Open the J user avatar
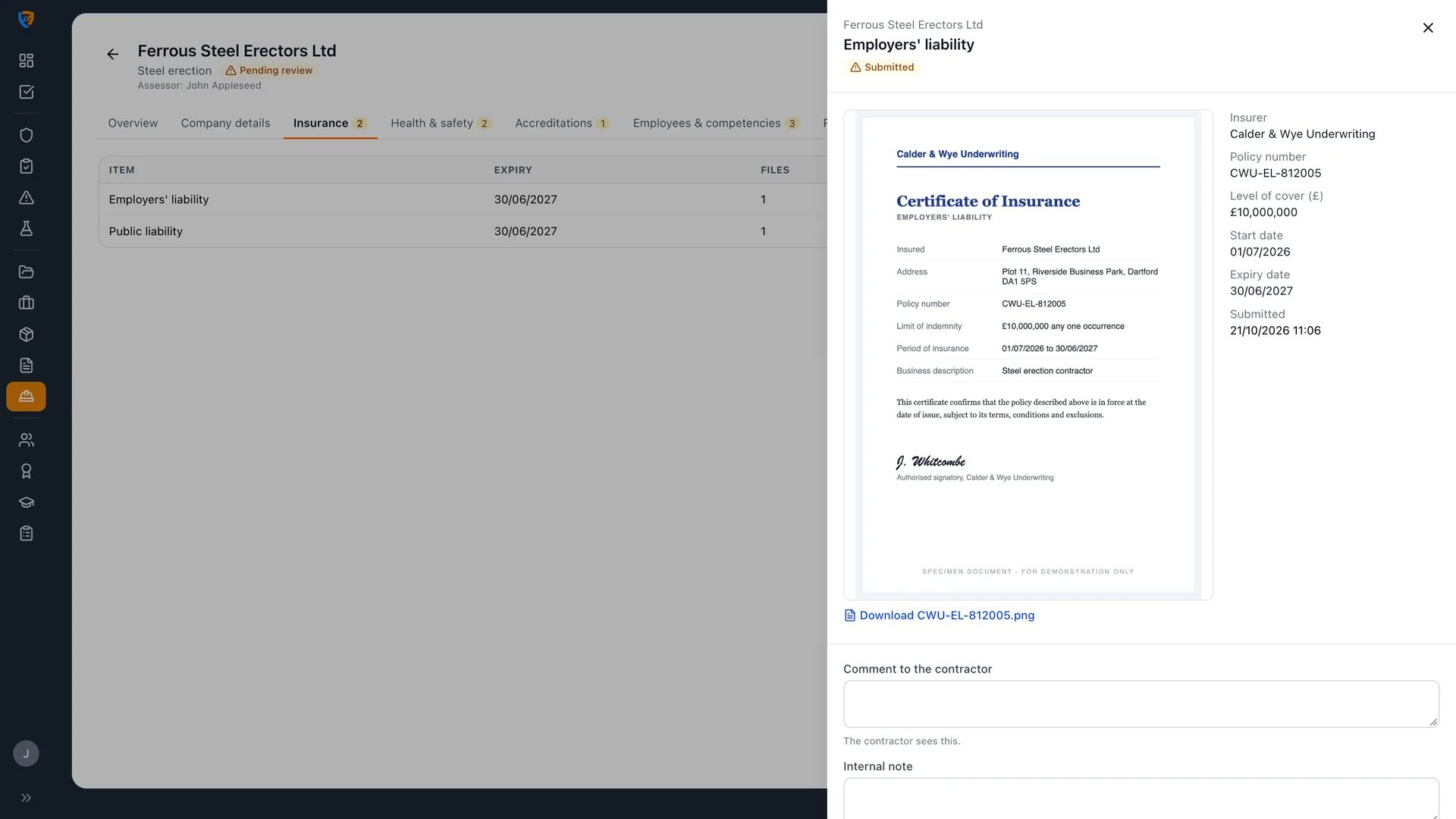Image resolution: width=1456 pixels, height=819 pixels. (26, 754)
